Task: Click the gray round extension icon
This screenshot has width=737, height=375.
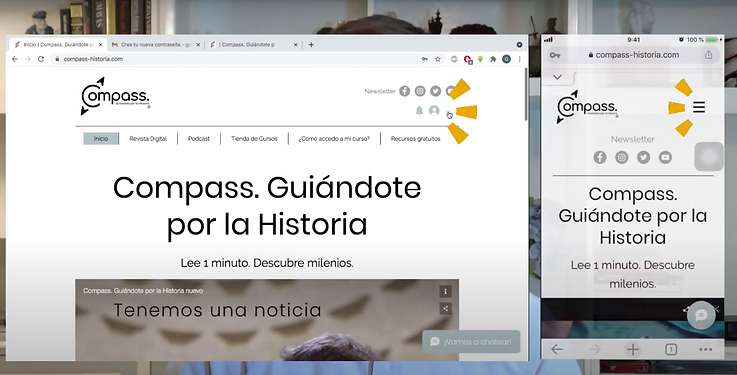Action: pyautogui.click(x=454, y=59)
